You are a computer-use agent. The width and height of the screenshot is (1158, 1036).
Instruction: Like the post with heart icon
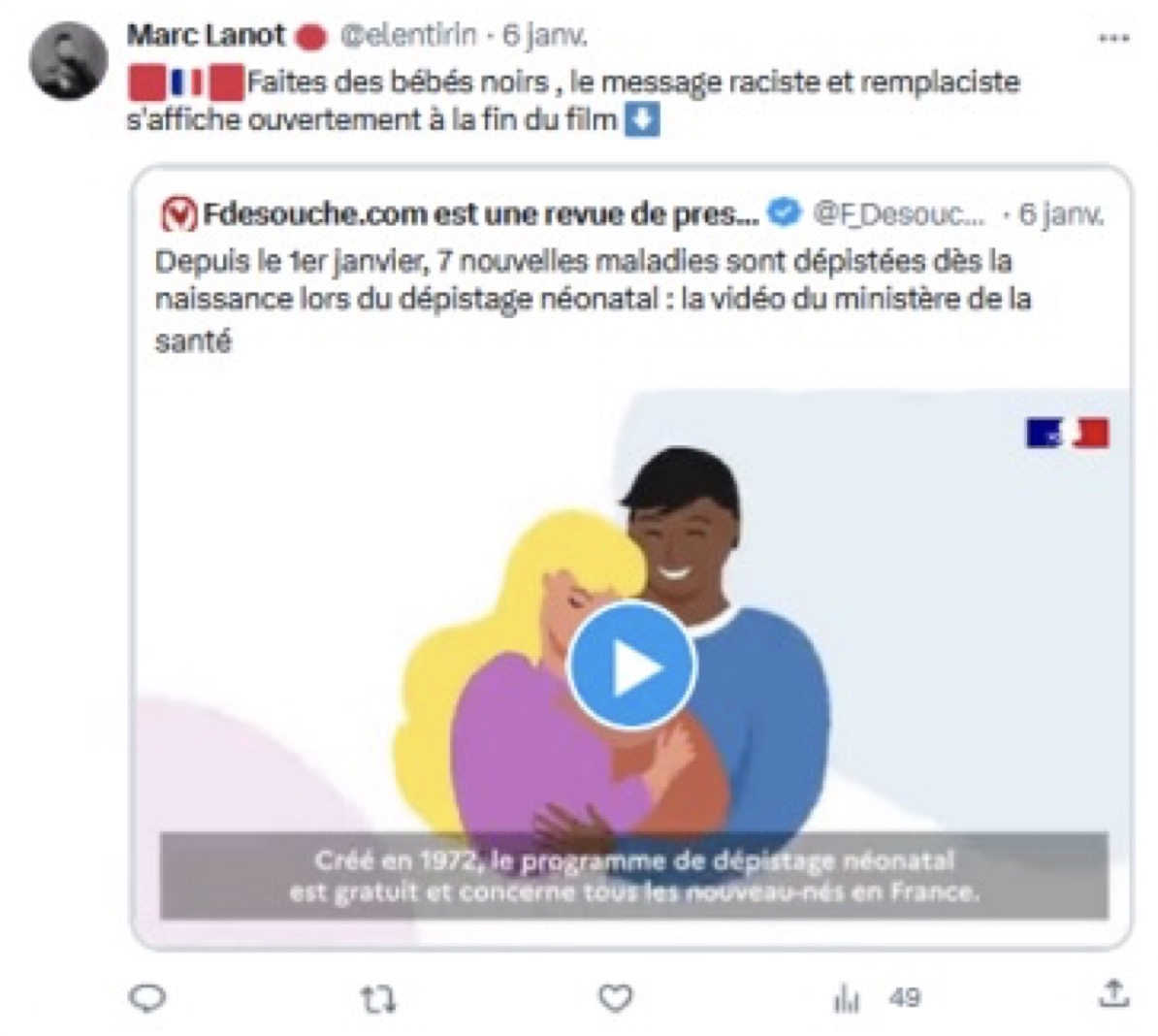(x=615, y=998)
